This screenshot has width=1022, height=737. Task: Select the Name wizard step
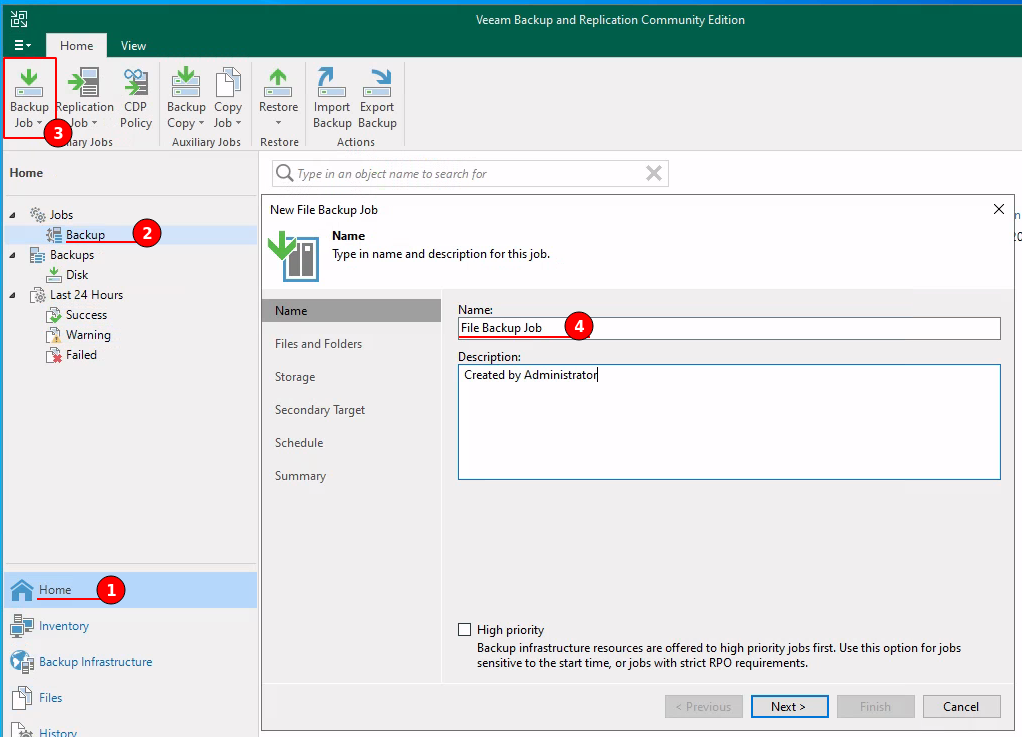point(351,311)
